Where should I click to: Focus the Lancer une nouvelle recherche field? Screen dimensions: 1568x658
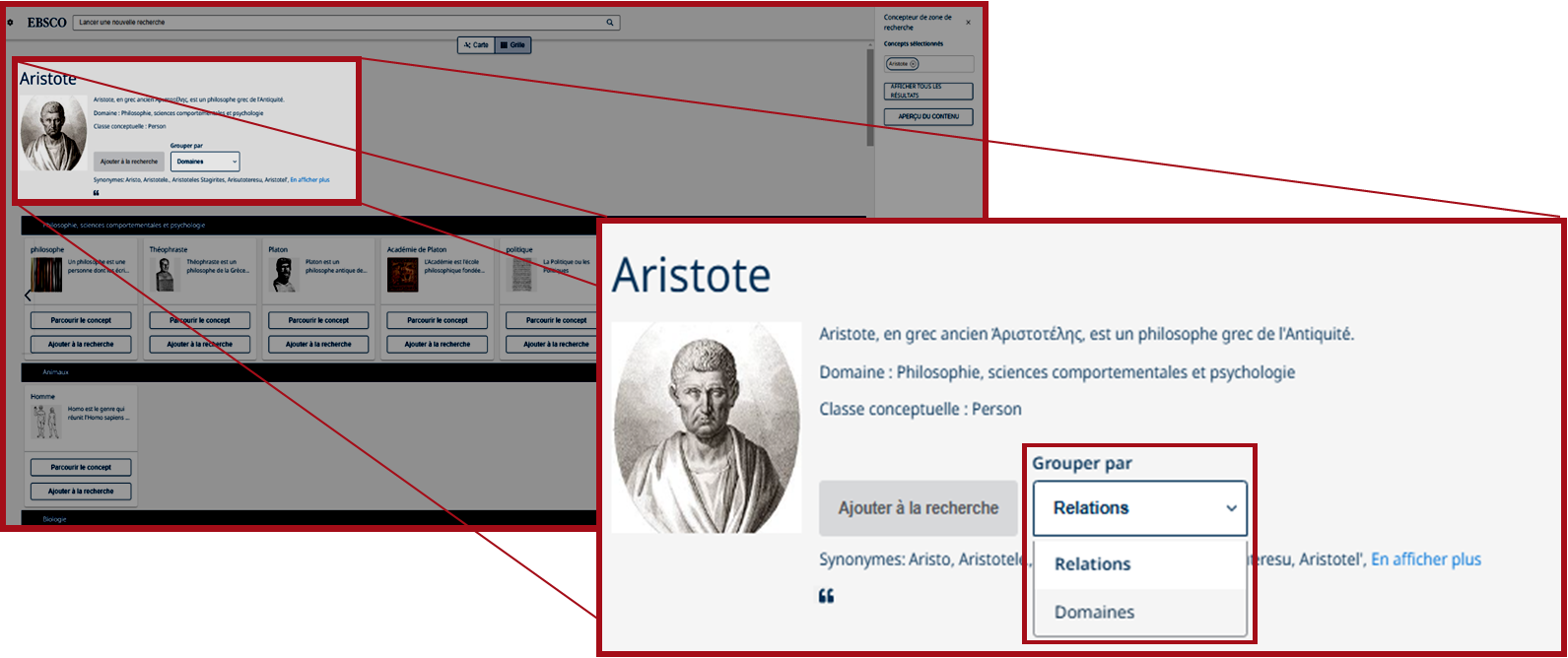335,23
